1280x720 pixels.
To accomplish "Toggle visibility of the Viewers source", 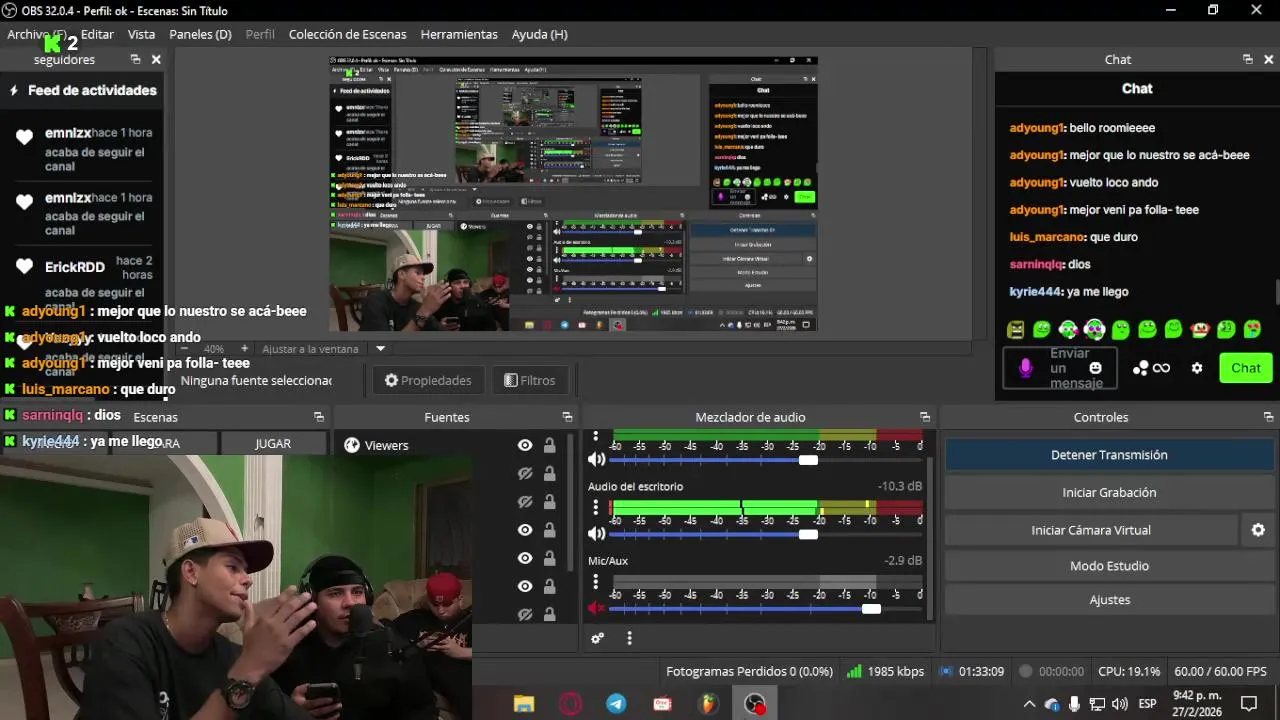I will tap(525, 445).
